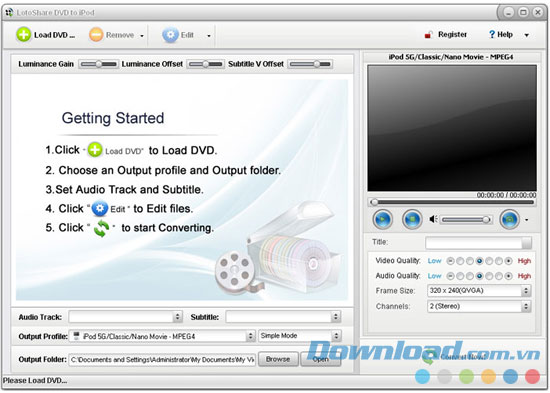Click the Audio Quality 'High' label
This screenshot has width=550, height=393.
click(x=524, y=276)
